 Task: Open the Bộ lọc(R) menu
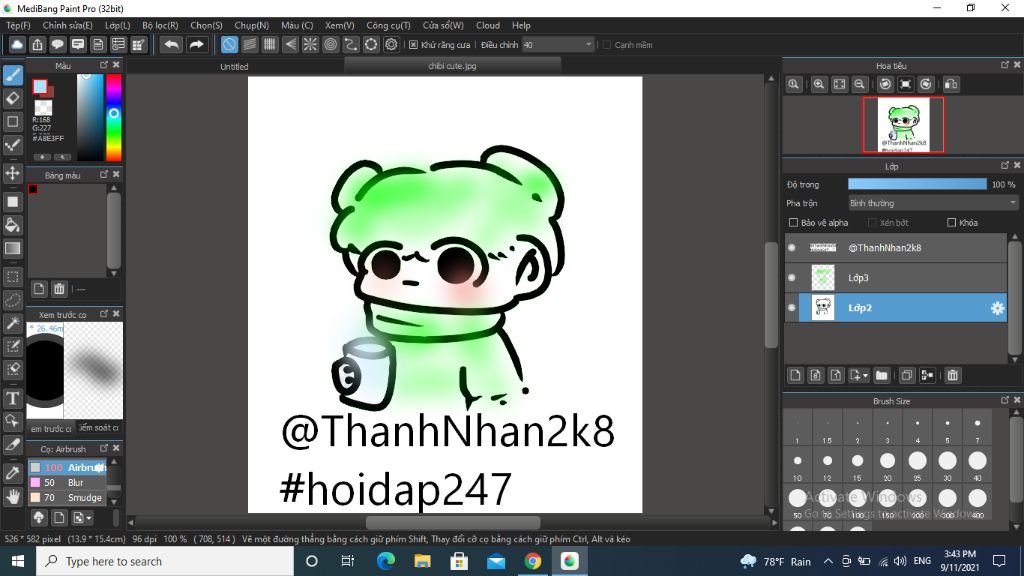pyautogui.click(x=160, y=25)
